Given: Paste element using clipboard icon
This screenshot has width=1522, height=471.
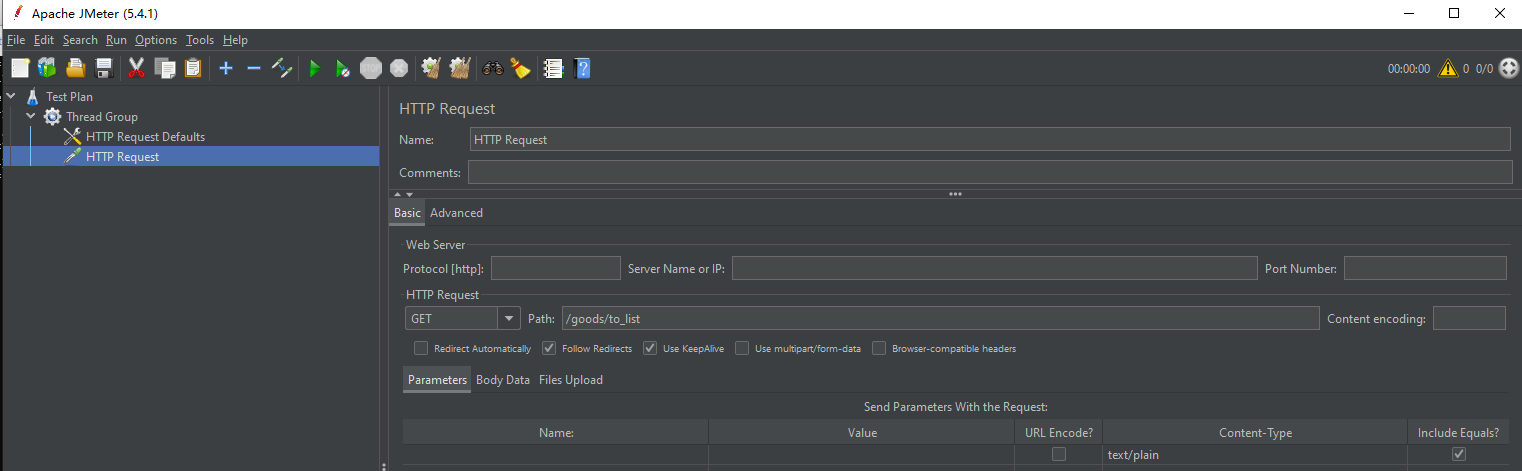Looking at the screenshot, I should click(x=193, y=68).
